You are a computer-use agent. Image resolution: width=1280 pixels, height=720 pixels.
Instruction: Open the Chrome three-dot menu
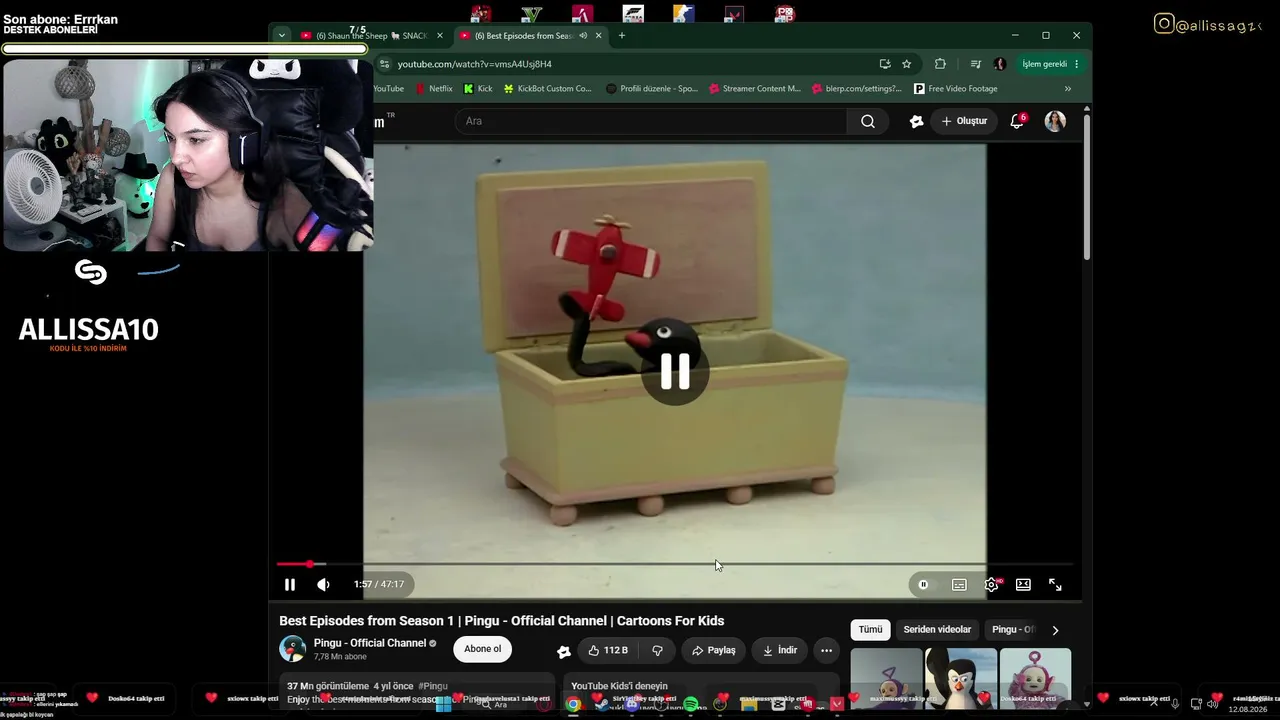[x=1076, y=64]
